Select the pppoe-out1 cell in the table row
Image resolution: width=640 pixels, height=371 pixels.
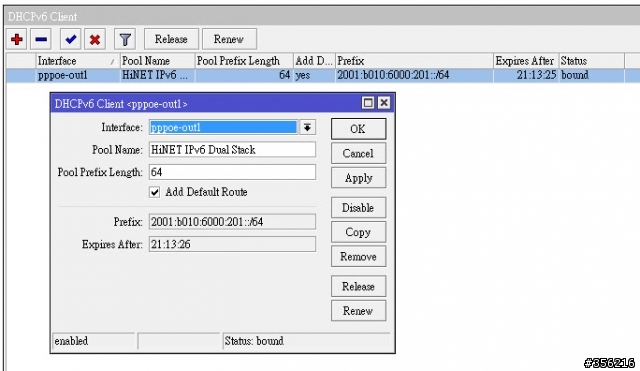click(x=78, y=76)
